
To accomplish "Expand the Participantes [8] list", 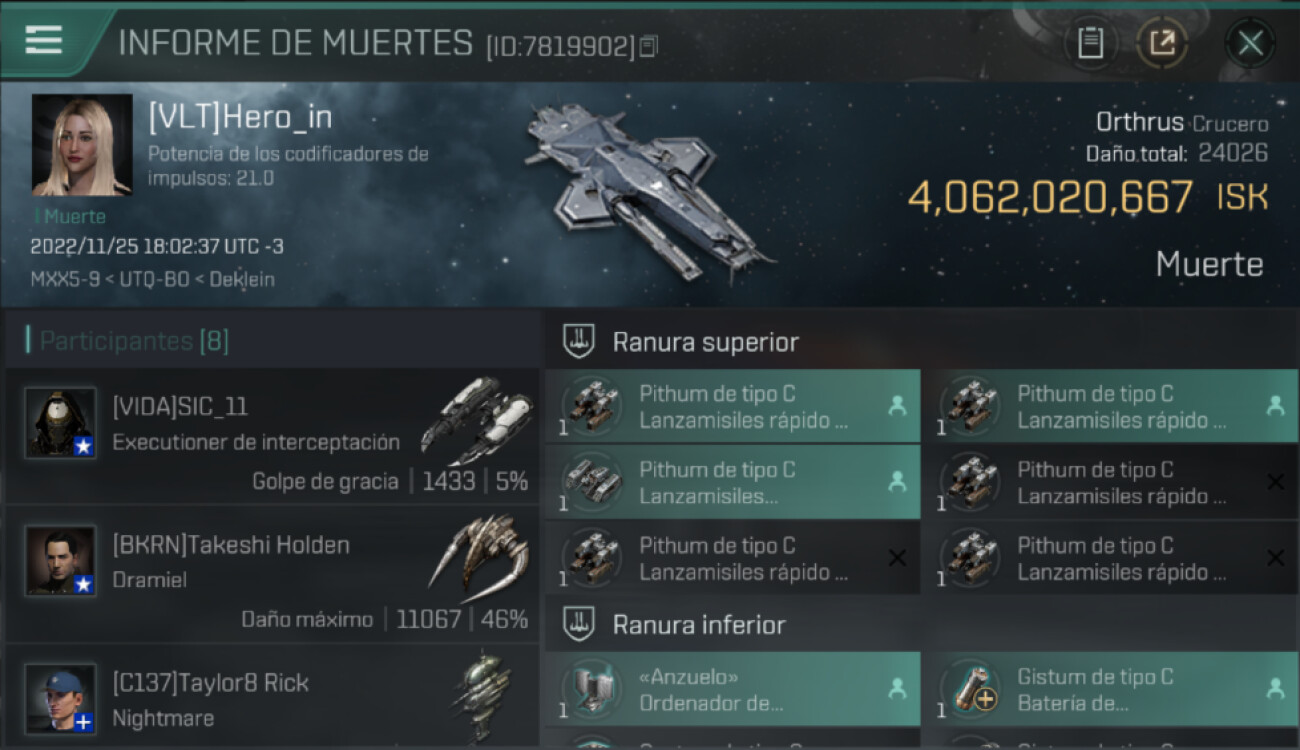I will tap(134, 341).
